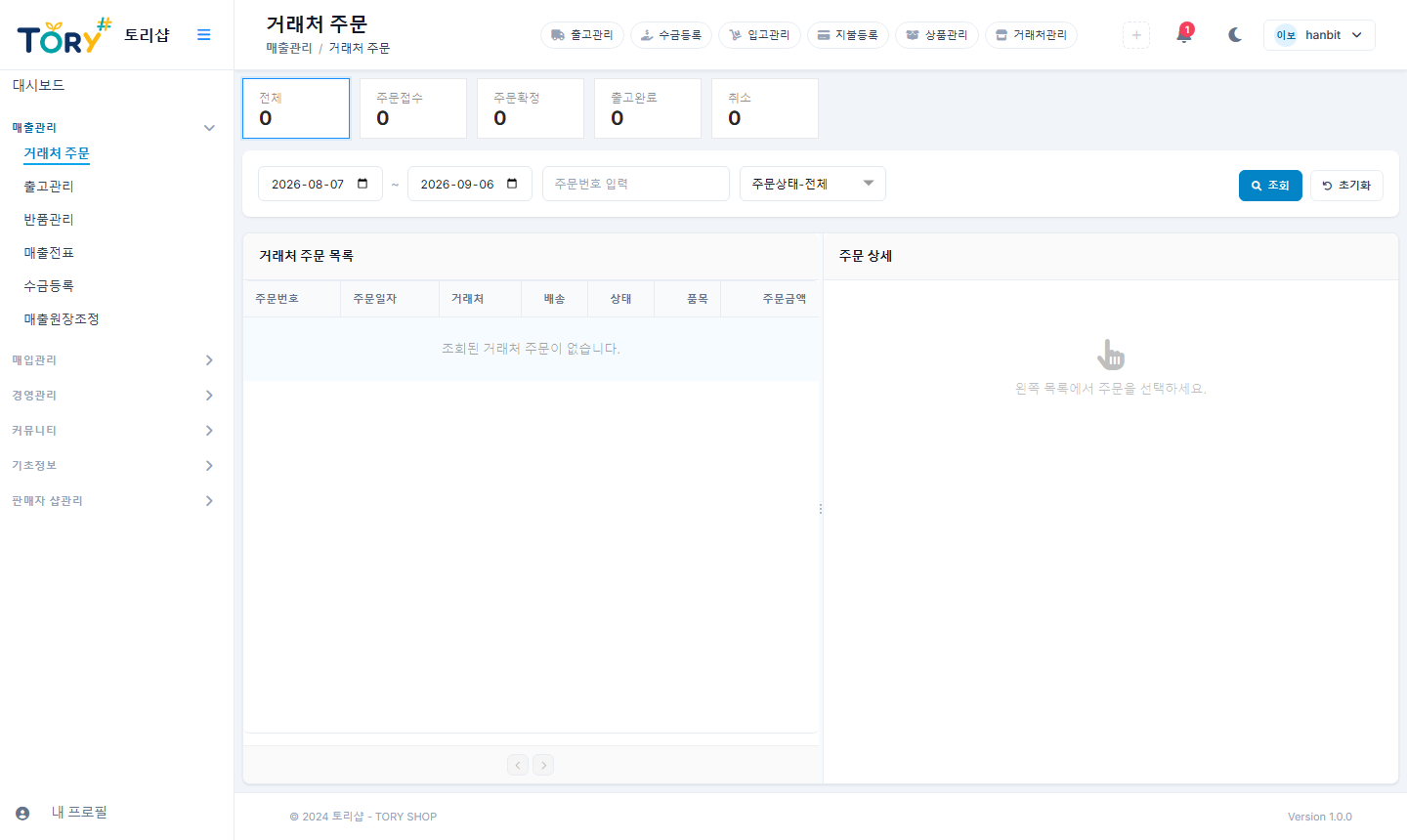Click the 주문번호 입력 field
The width and height of the screenshot is (1407, 840).
coord(636,184)
